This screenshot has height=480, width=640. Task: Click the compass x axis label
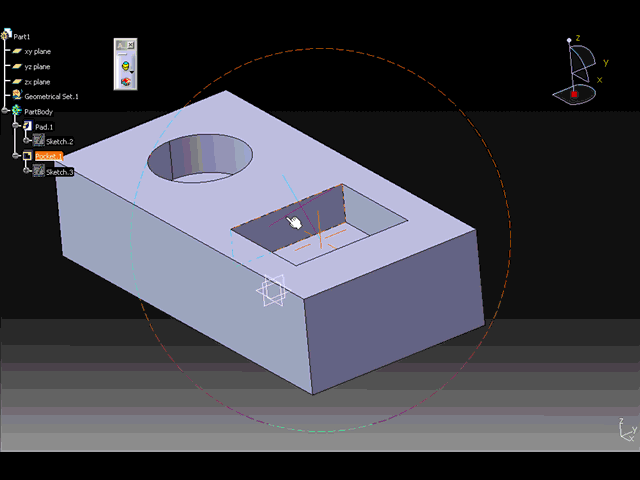[x=600, y=80]
